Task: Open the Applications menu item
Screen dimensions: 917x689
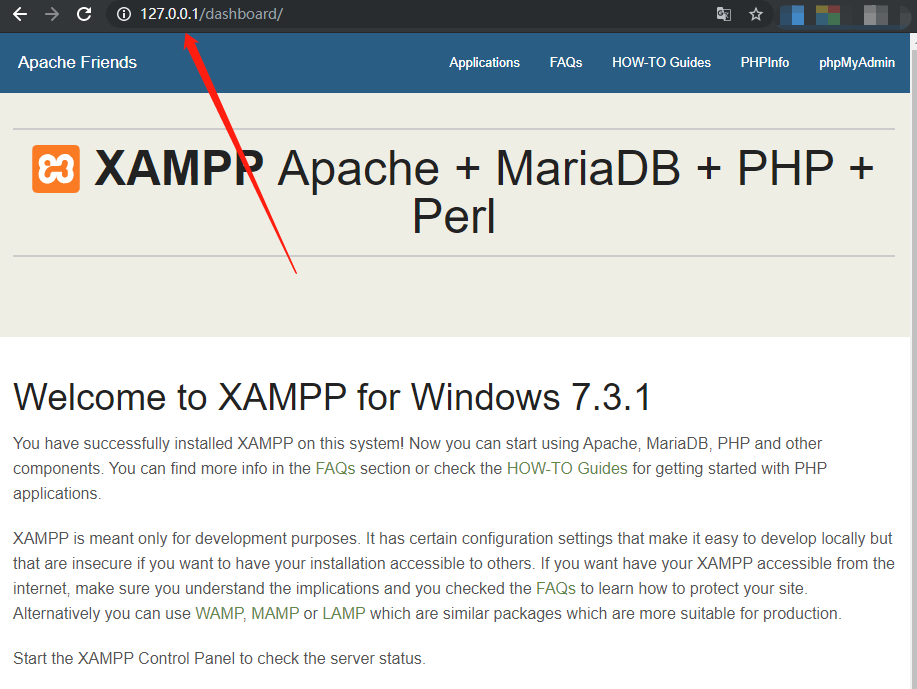Action: pos(484,63)
